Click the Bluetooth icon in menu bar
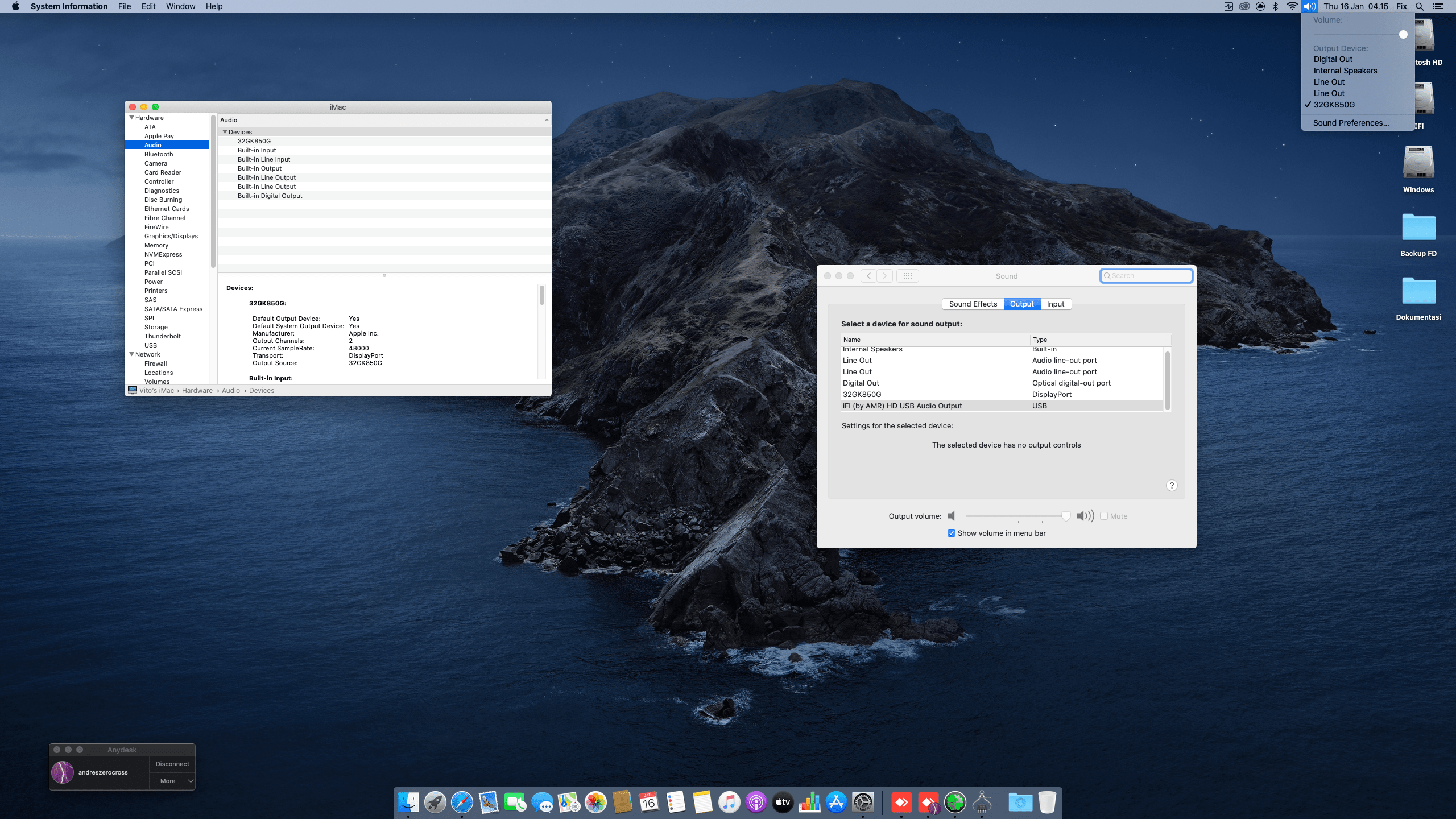The height and width of the screenshot is (819, 1456). click(x=1275, y=6)
